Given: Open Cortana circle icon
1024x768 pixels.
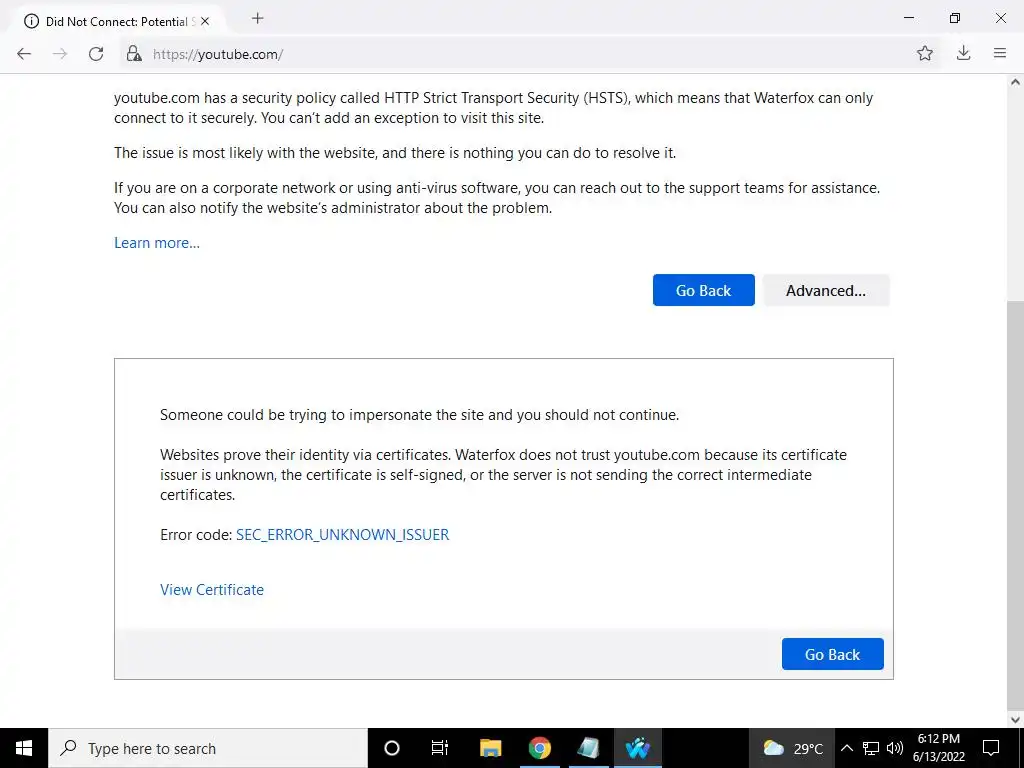Looking at the screenshot, I should [392, 748].
